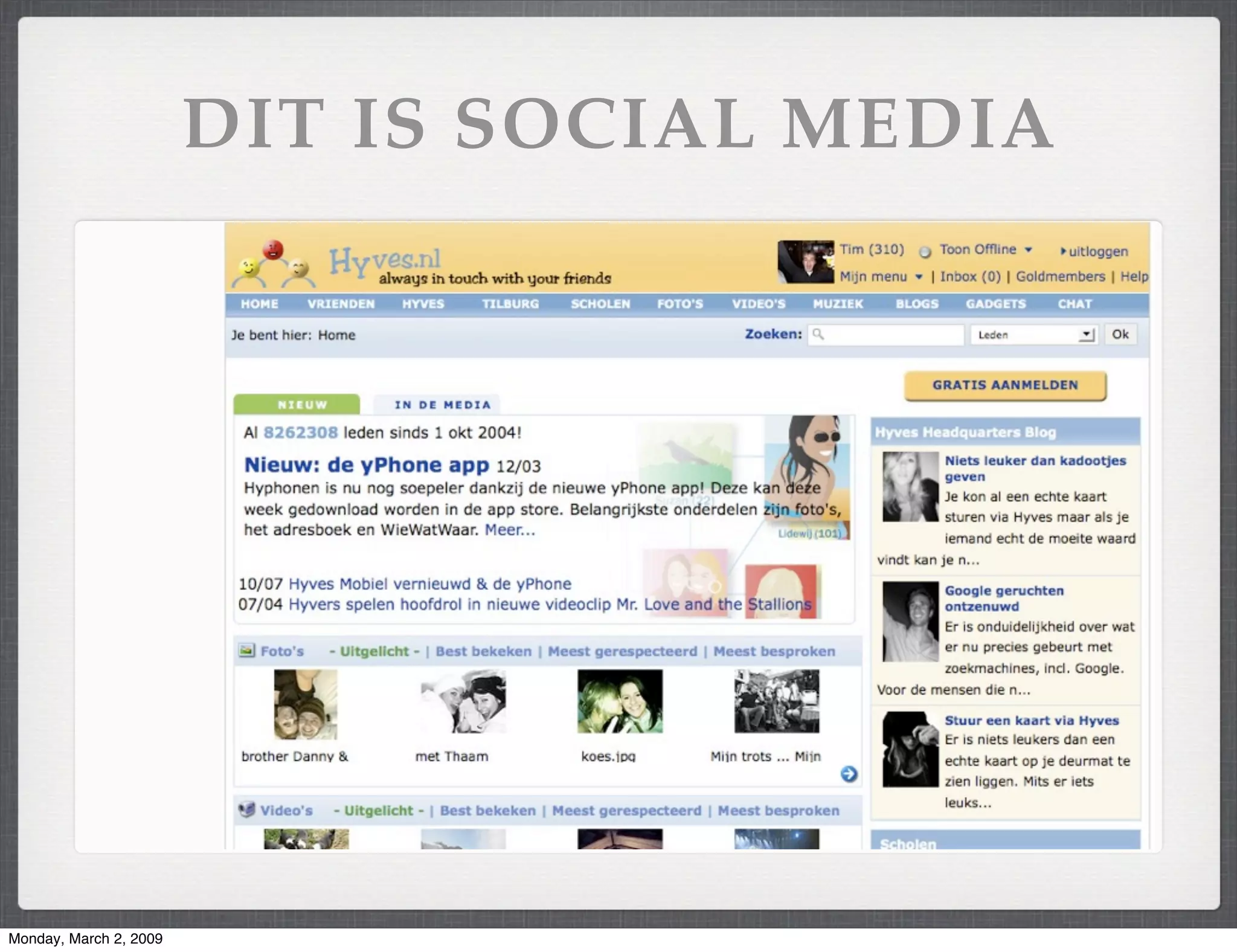Open the HOME menu item
This screenshot has height=952, width=1237.
pos(259,304)
